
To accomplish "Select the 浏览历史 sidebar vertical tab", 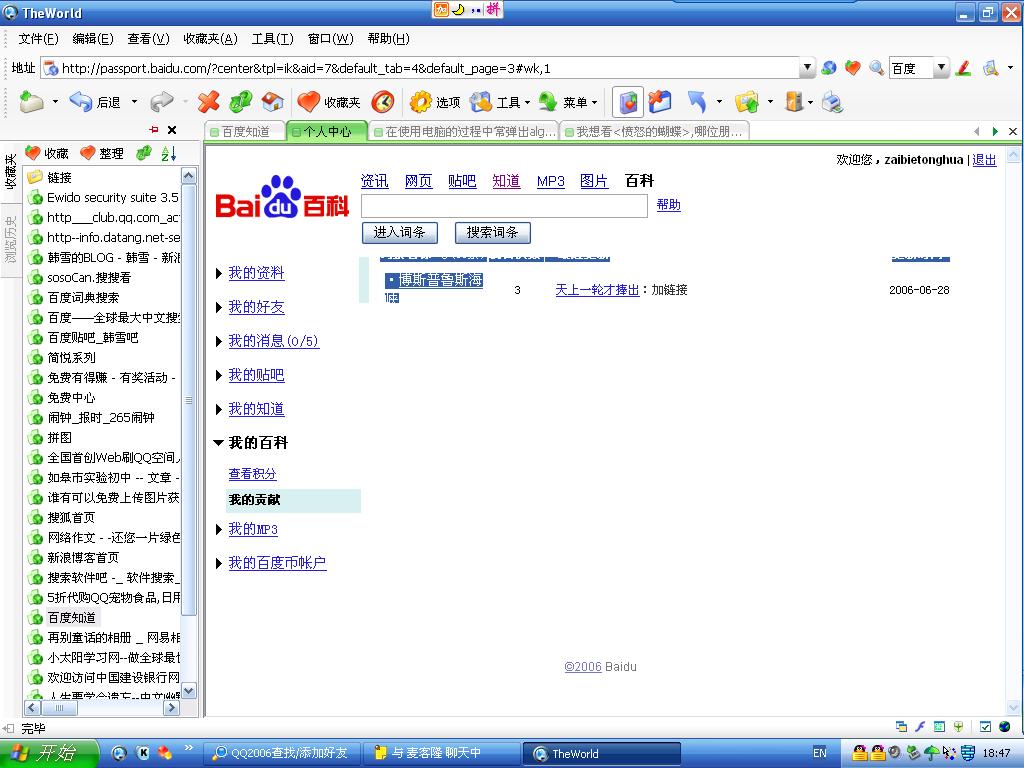I will coord(10,240).
